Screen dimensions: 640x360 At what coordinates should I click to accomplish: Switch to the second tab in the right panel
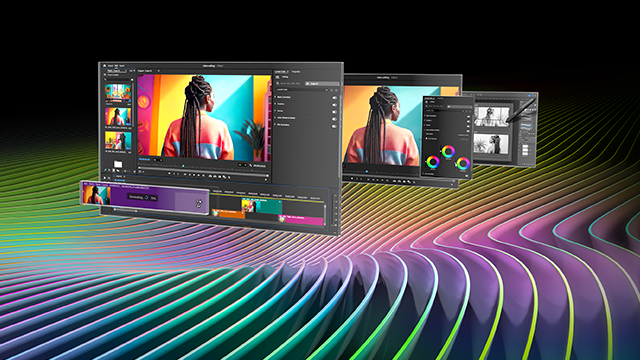296,71
